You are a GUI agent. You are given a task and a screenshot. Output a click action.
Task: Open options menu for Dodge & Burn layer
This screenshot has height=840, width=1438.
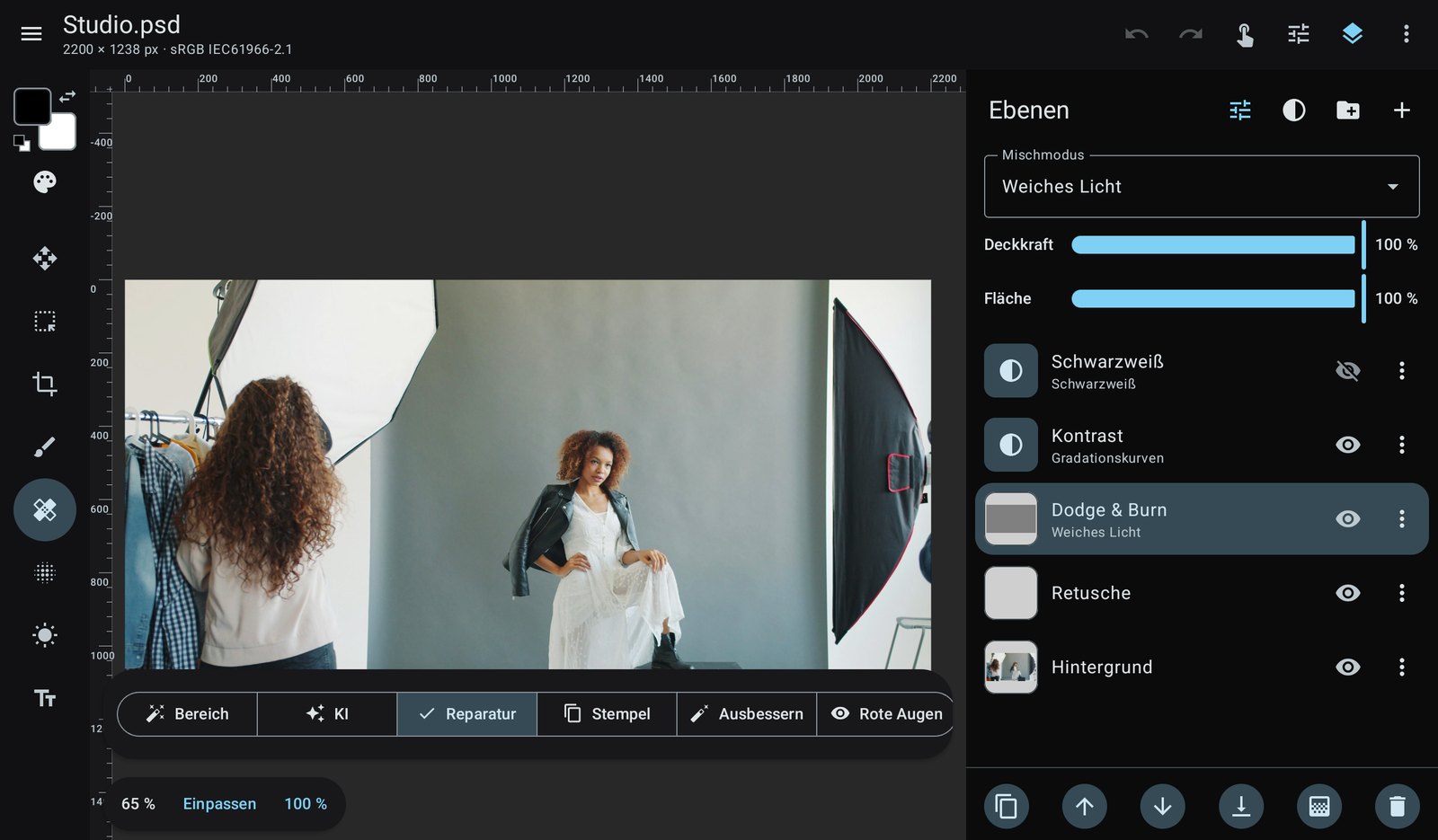[1401, 518]
